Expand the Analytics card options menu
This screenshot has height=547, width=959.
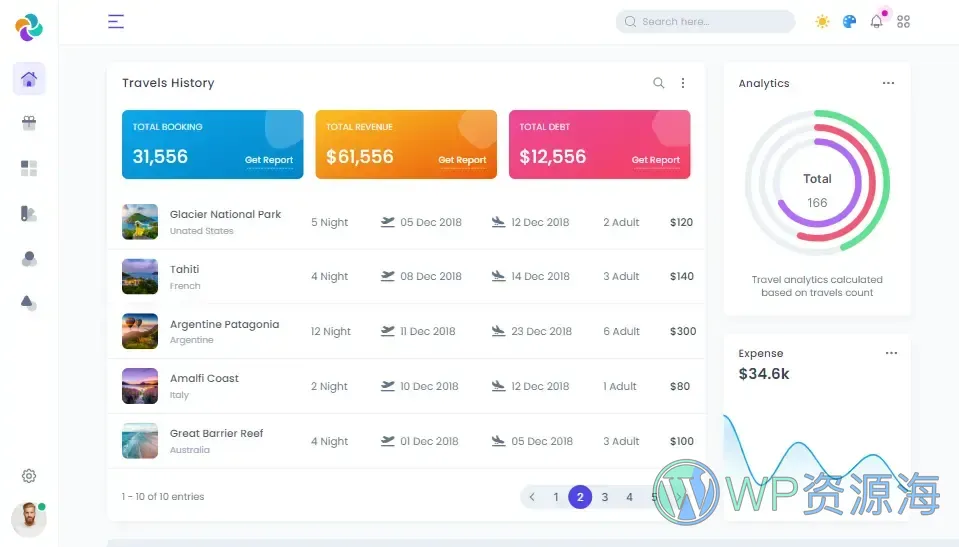coord(888,83)
